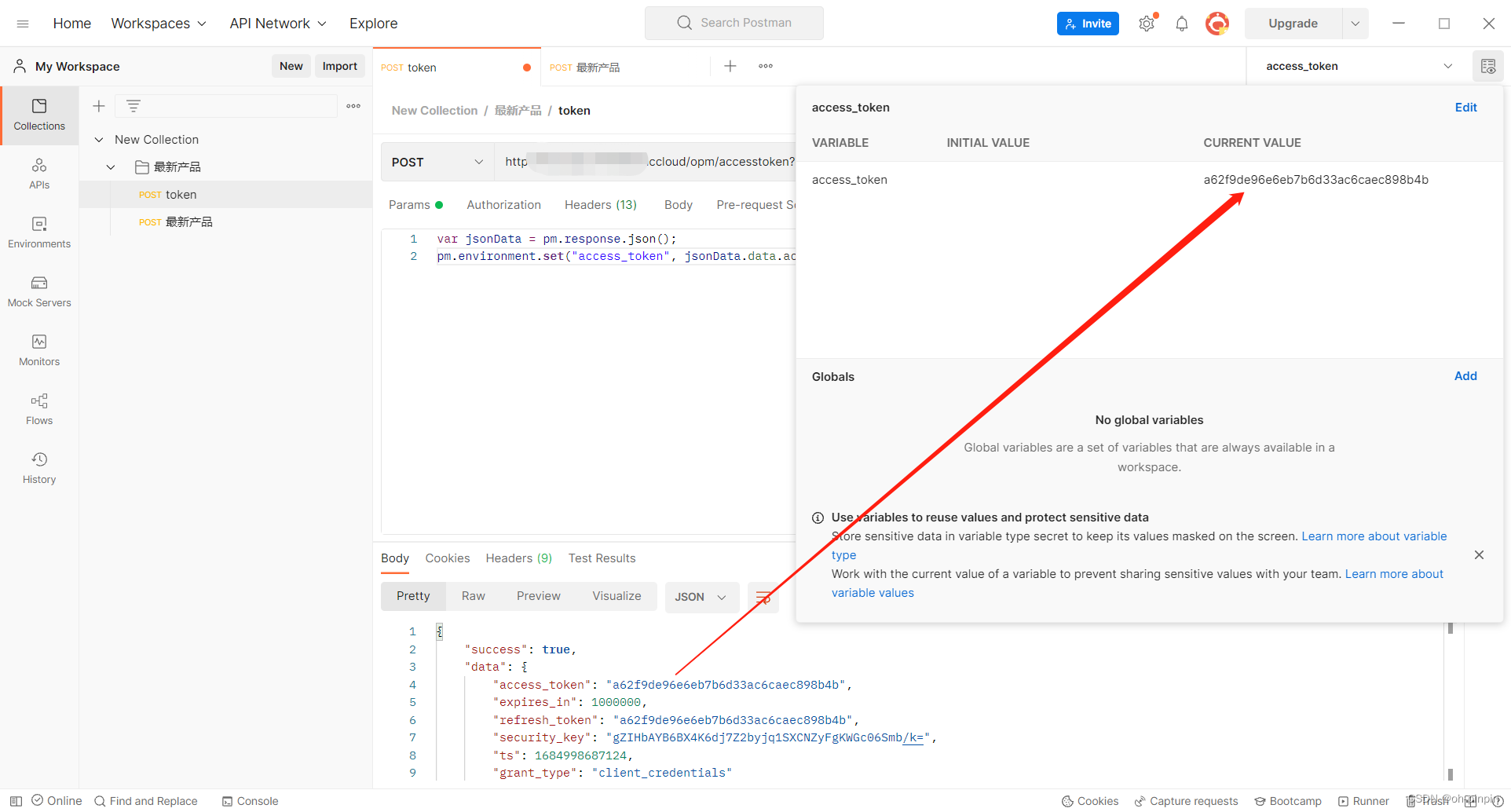The image size is (1511, 812).
Task: Collapse New Collection tree node
Action: click(99, 140)
